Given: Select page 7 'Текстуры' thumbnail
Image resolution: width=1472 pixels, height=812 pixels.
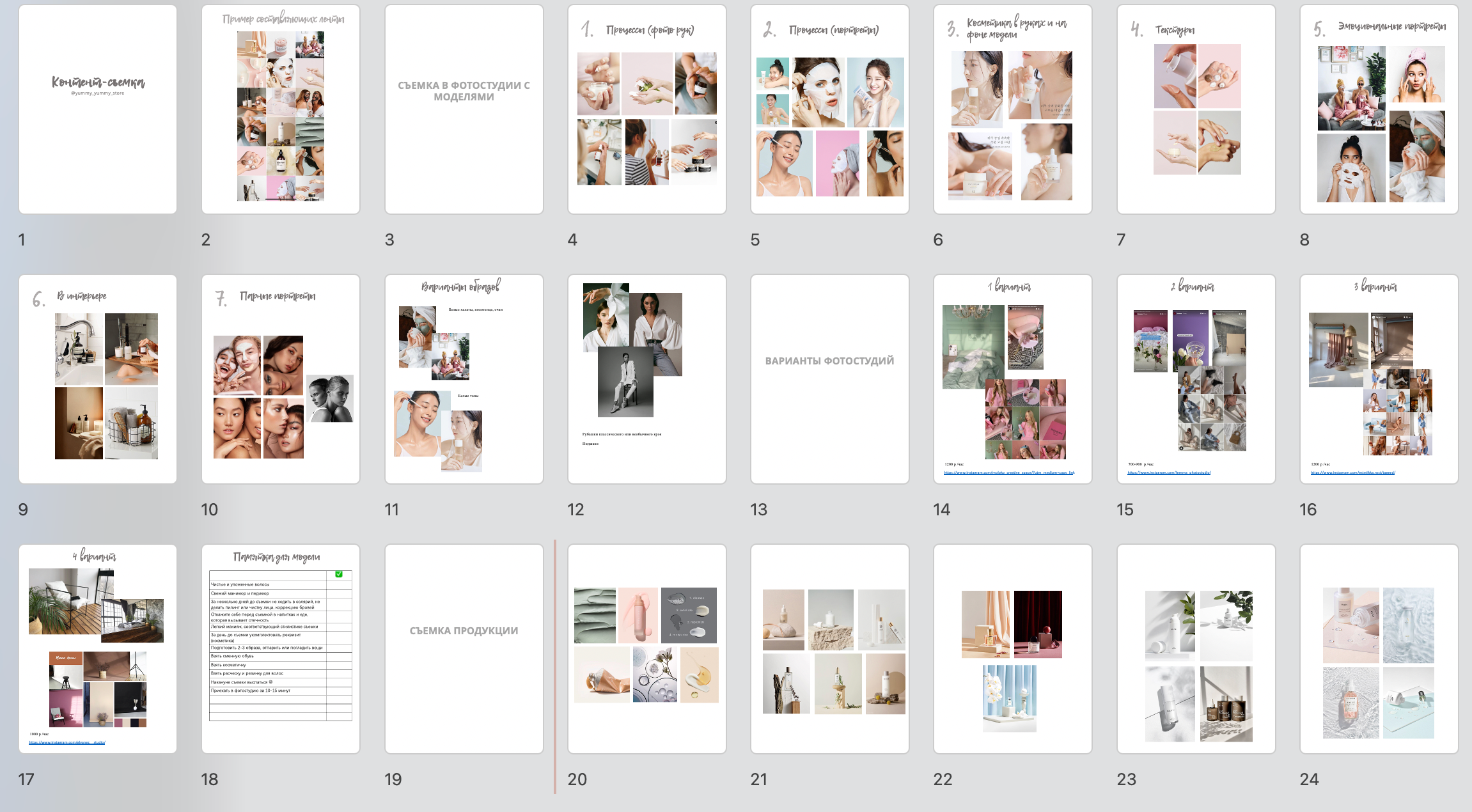Looking at the screenshot, I should coord(1196,109).
